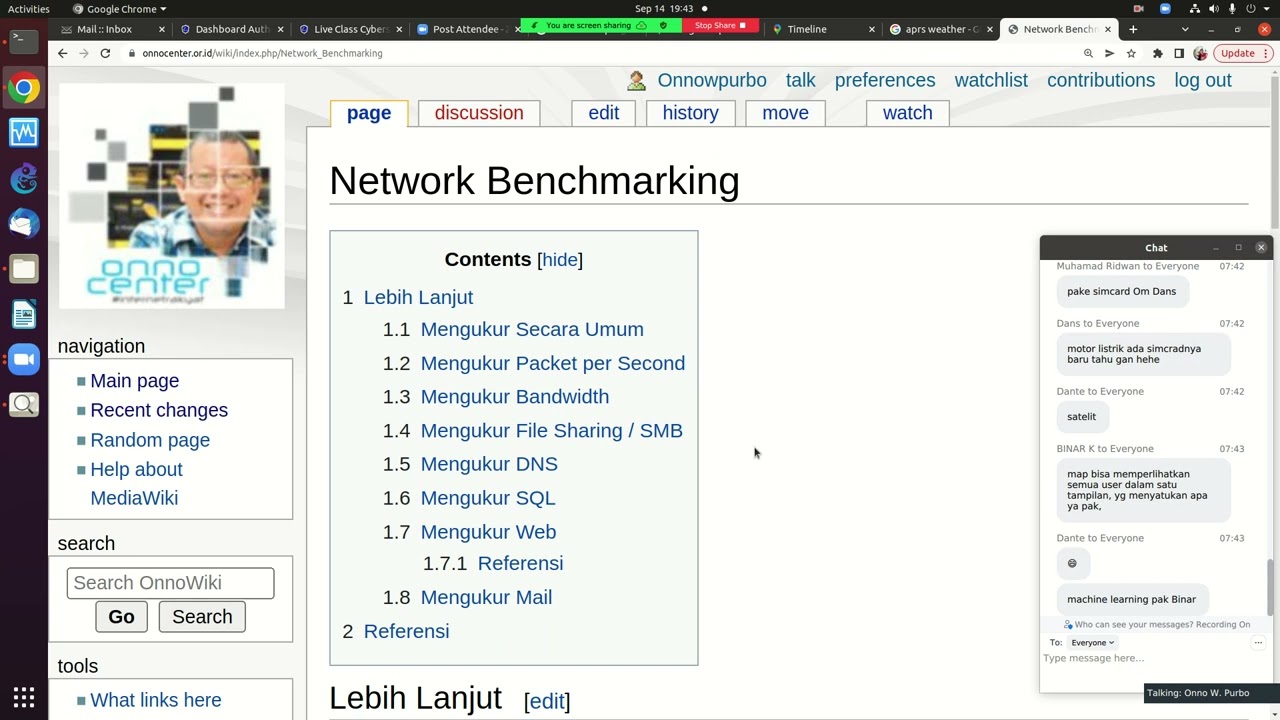
Task: Click the volume icon in the top bar
Action: 1214,9
